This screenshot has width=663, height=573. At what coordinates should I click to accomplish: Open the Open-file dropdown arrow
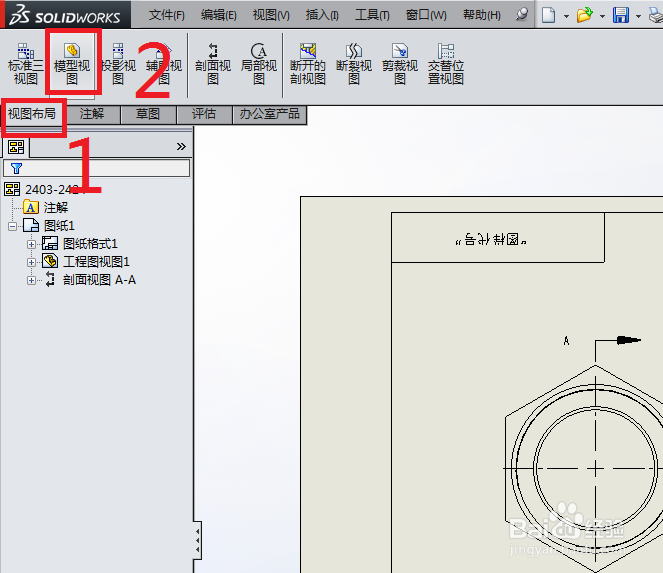(602, 16)
